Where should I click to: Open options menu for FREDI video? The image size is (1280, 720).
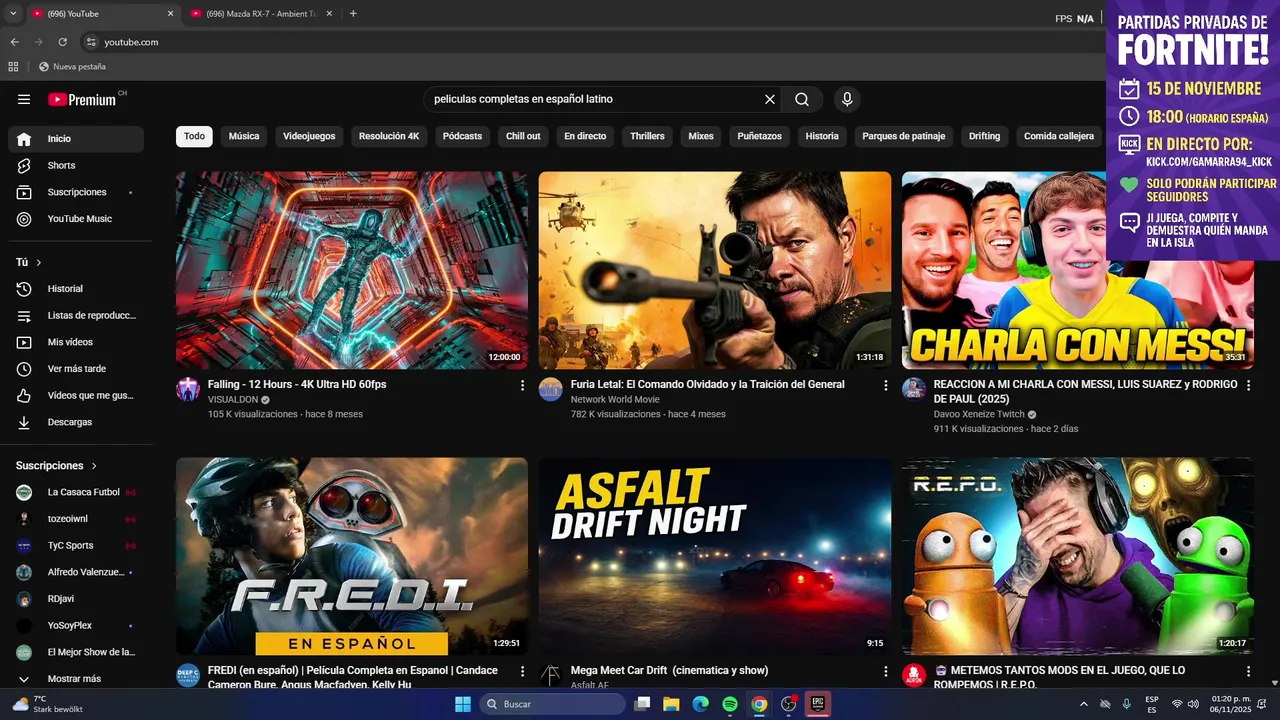coord(522,671)
